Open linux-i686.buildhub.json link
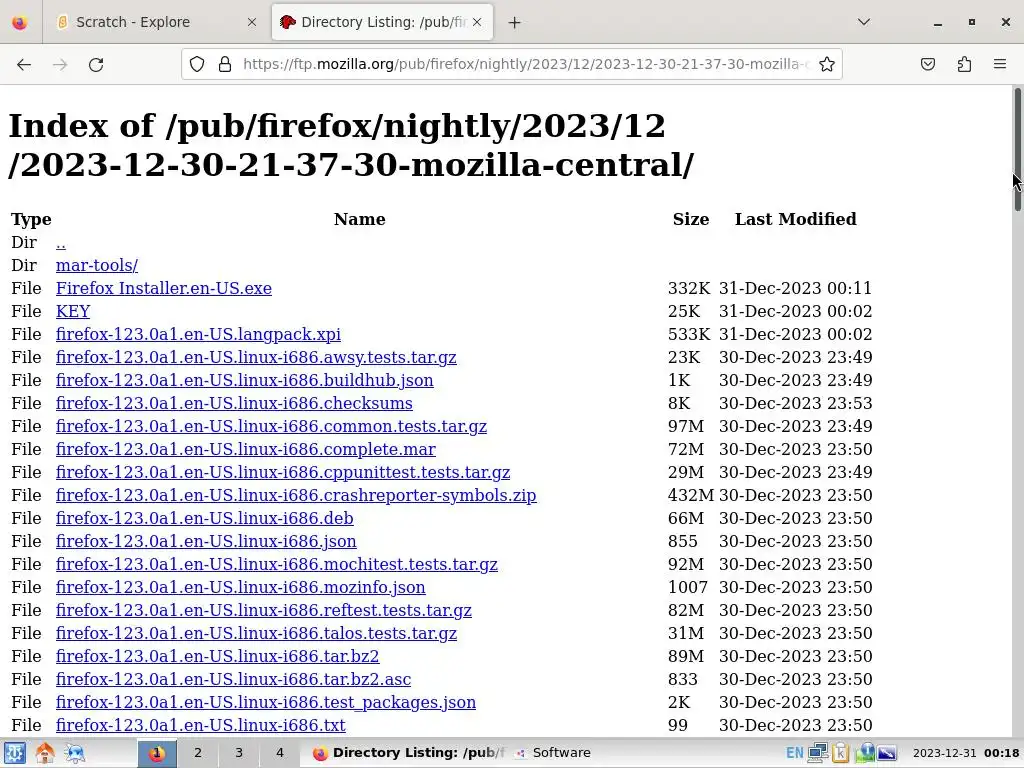Image resolution: width=1024 pixels, height=768 pixels. [x=245, y=380]
